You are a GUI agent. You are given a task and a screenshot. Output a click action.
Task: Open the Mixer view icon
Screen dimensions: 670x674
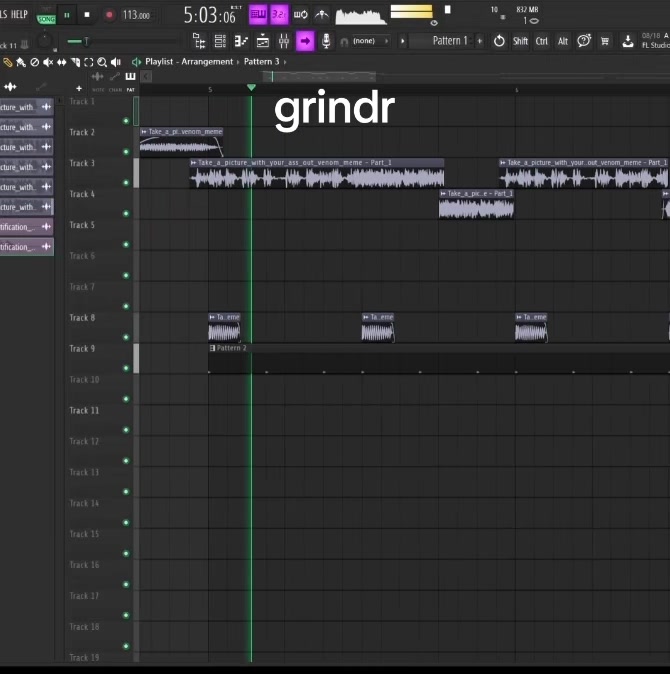pos(284,41)
